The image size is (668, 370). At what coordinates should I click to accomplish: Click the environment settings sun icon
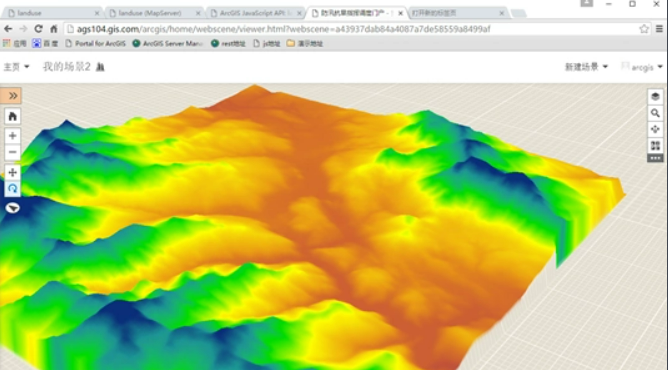click(x=655, y=129)
